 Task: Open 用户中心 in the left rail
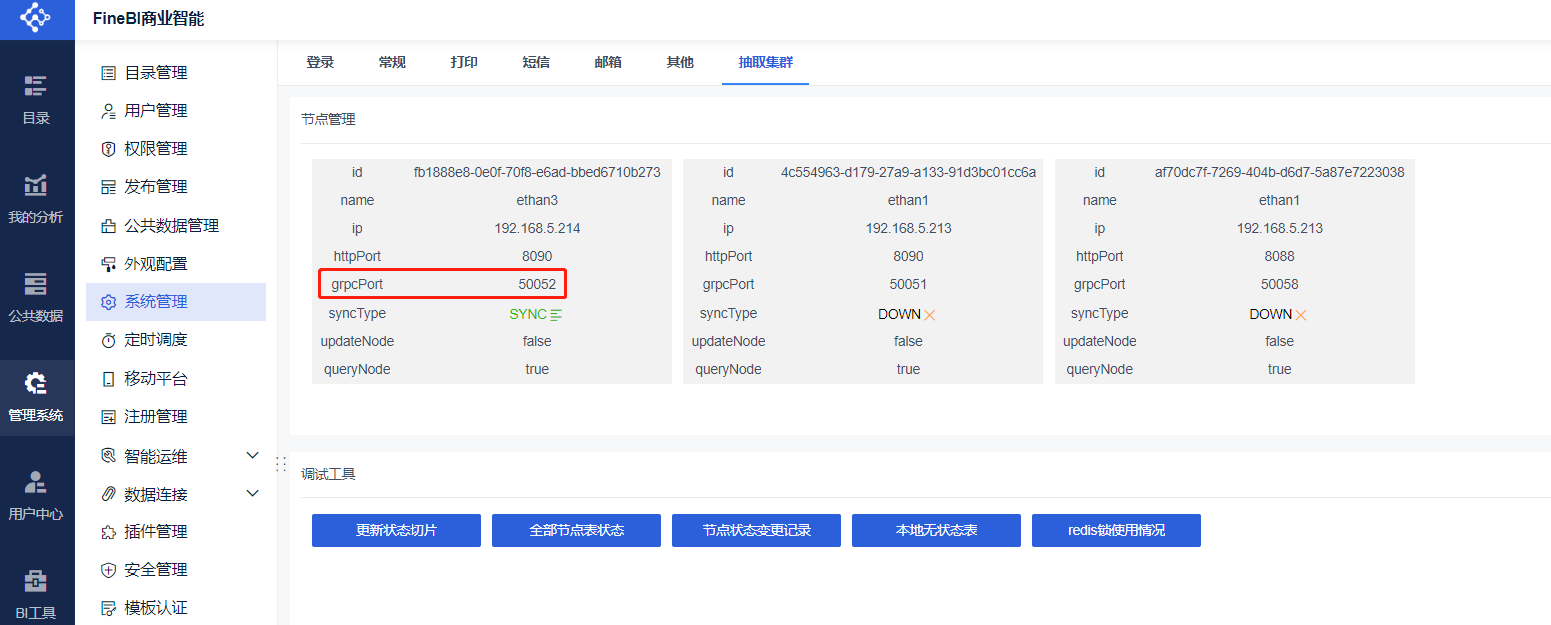[x=36, y=495]
